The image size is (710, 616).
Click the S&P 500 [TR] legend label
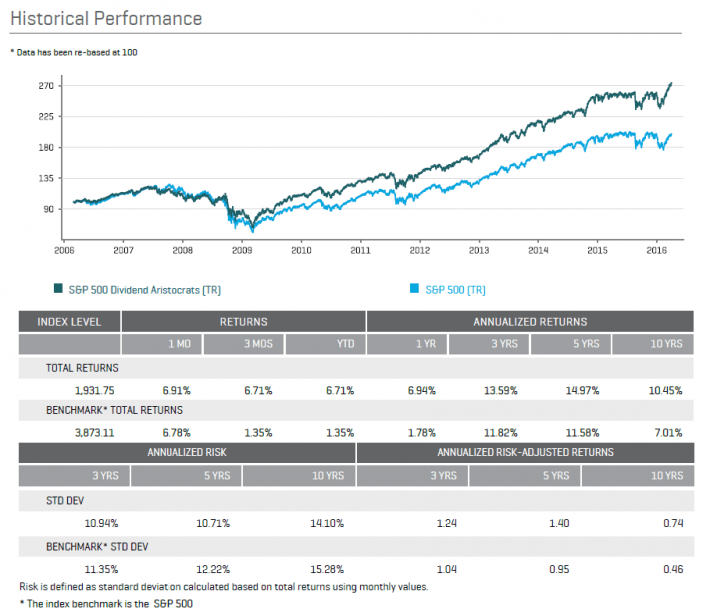[457, 290]
